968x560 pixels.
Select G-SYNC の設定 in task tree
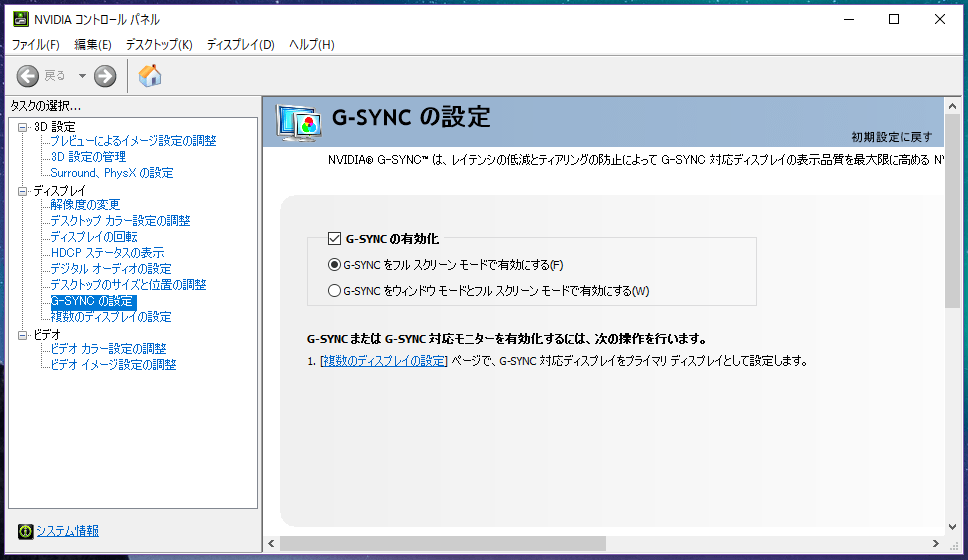coord(93,301)
